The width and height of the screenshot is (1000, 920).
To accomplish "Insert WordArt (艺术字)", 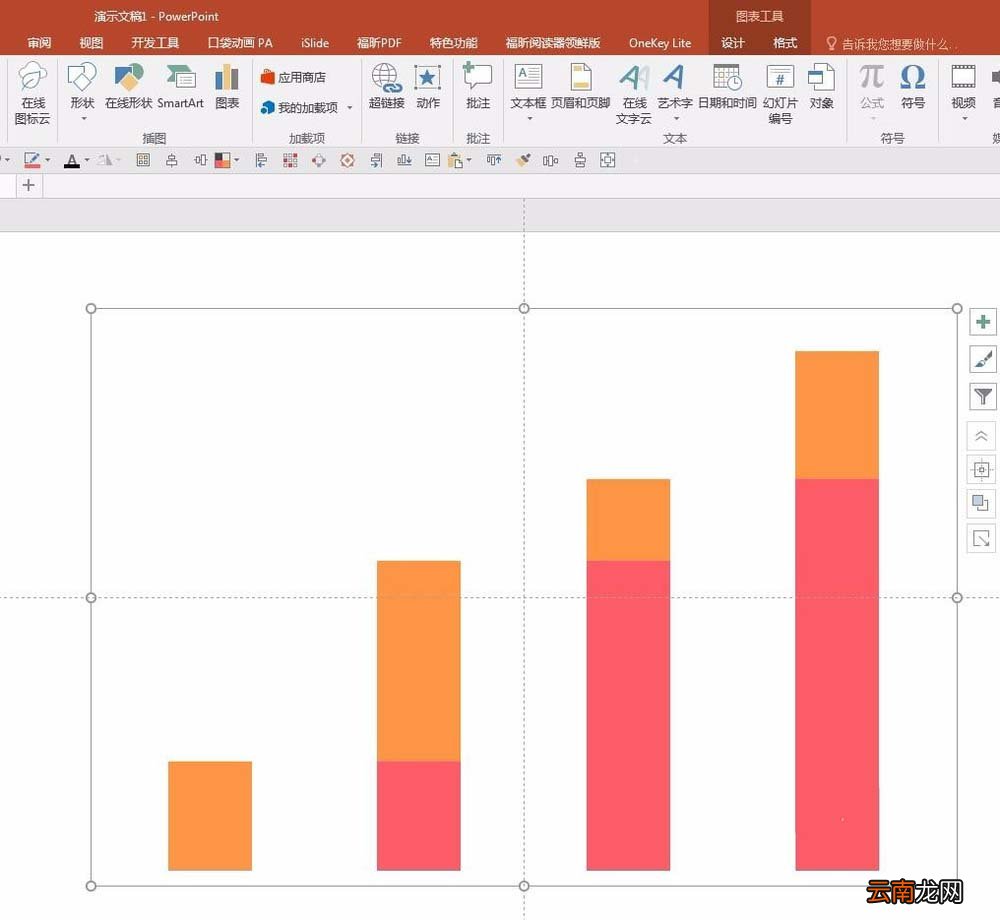I will [675, 85].
